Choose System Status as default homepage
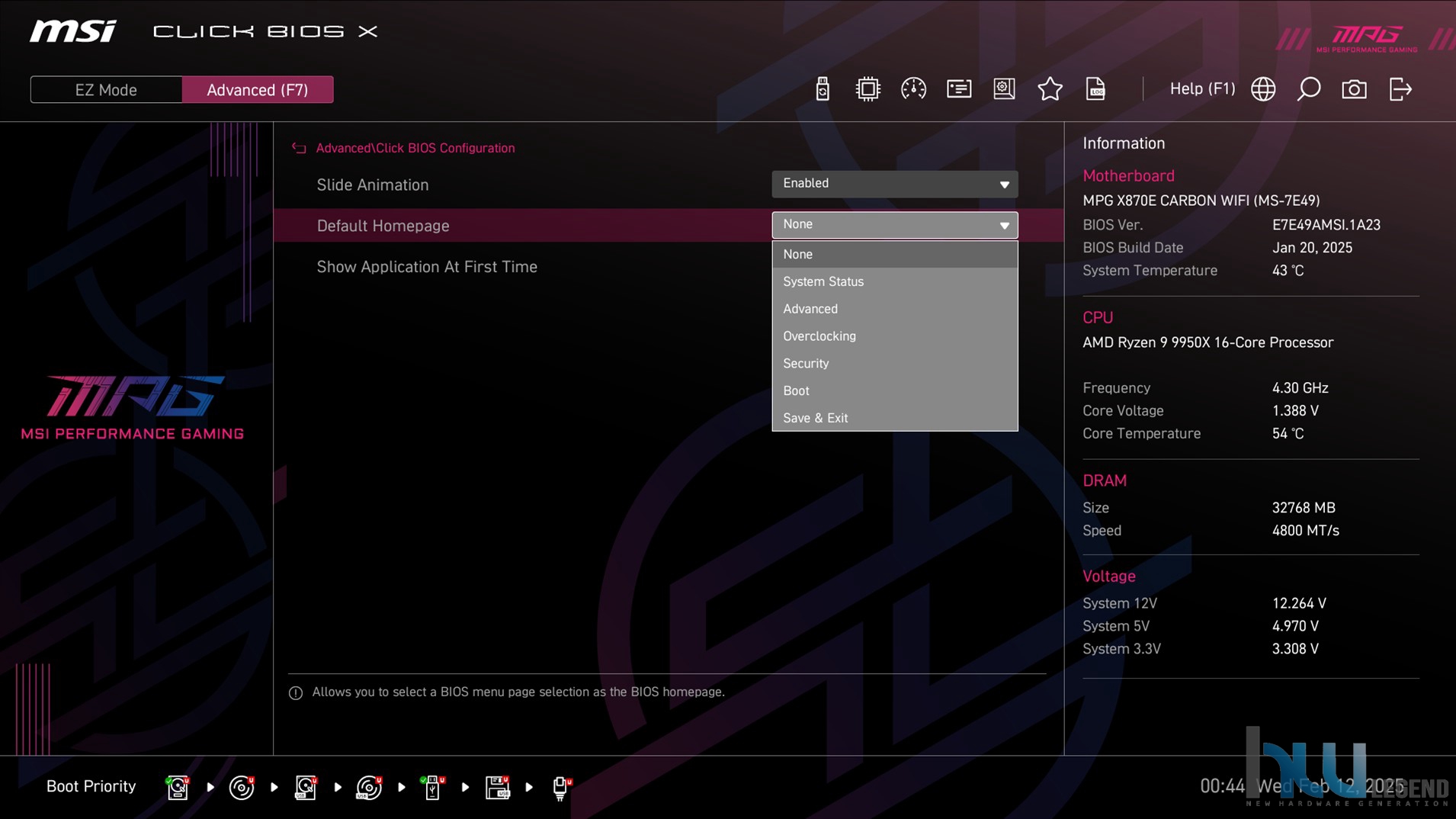Image resolution: width=1456 pixels, height=819 pixels. [894, 281]
